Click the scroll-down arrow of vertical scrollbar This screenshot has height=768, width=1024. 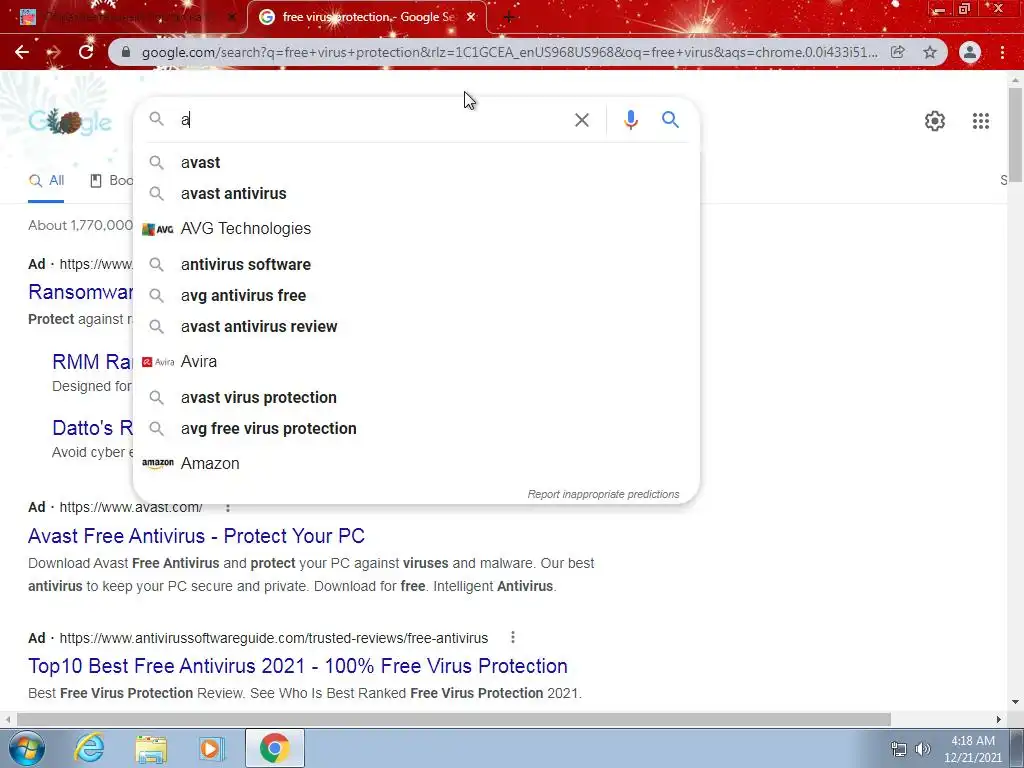1015,703
